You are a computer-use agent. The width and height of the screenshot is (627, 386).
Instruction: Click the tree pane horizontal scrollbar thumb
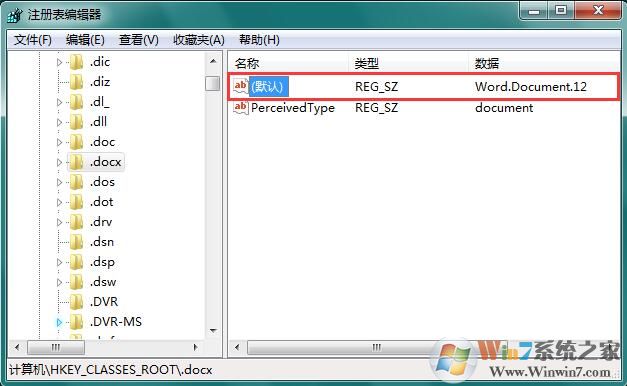tap(56, 347)
